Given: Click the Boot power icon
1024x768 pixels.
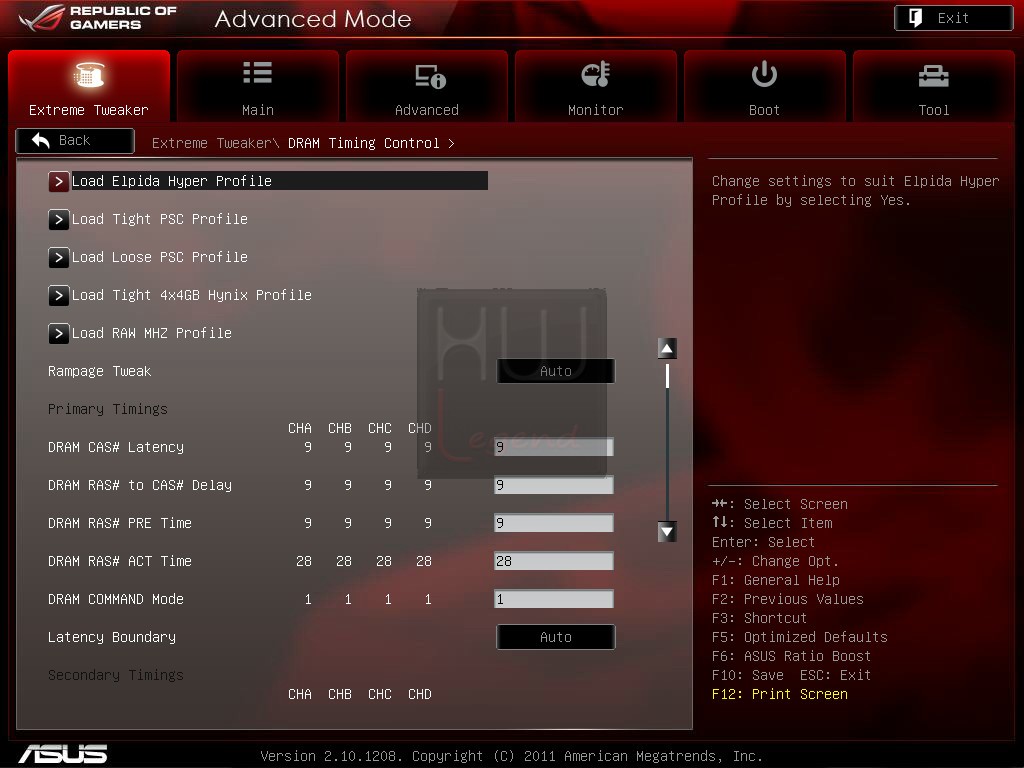Looking at the screenshot, I should coord(764,74).
